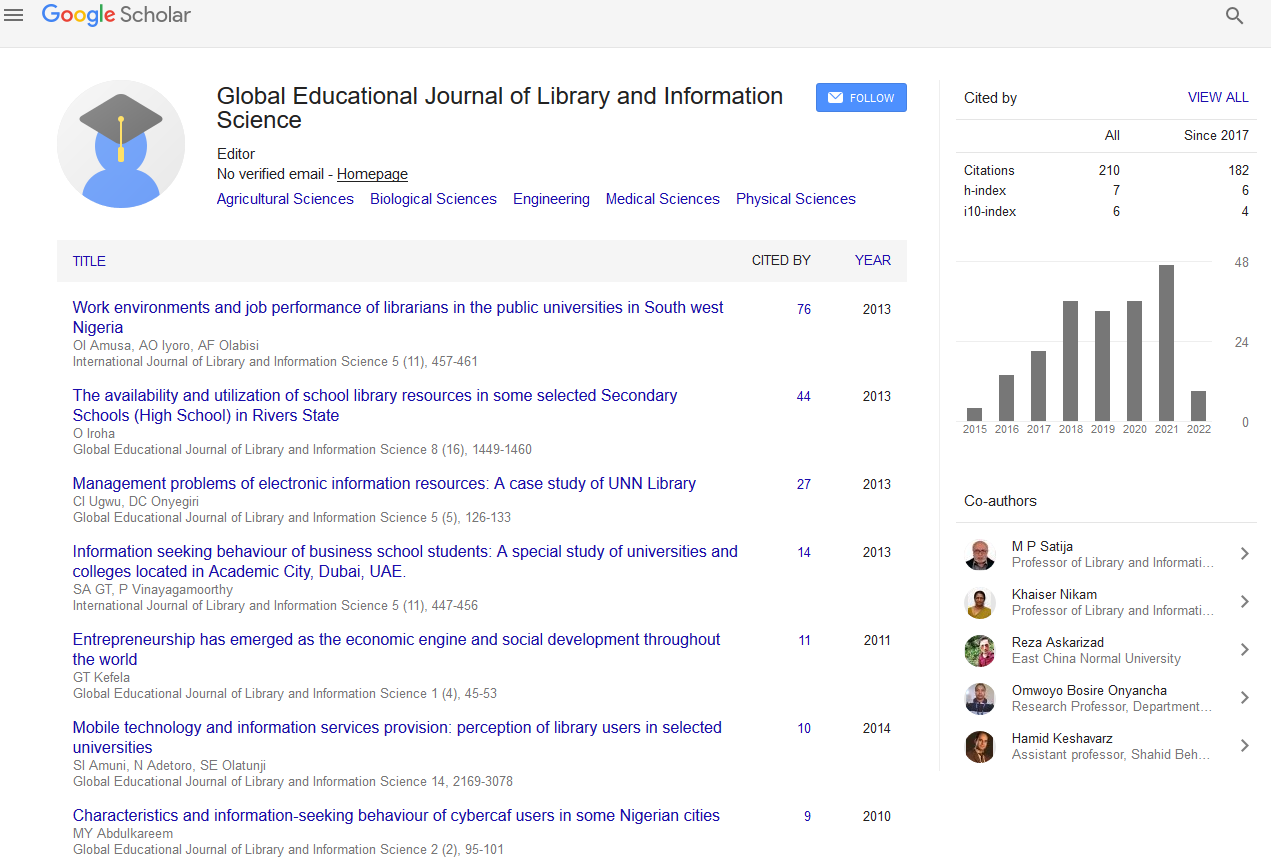
Task: Open the UNN Library case study article
Action: [x=384, y=483]
